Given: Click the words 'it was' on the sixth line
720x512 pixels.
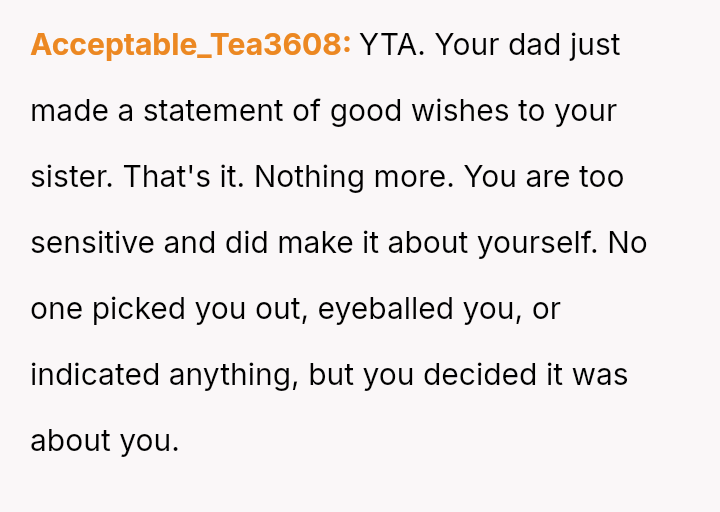Looking at the screenshot, I should pos(588,375).
